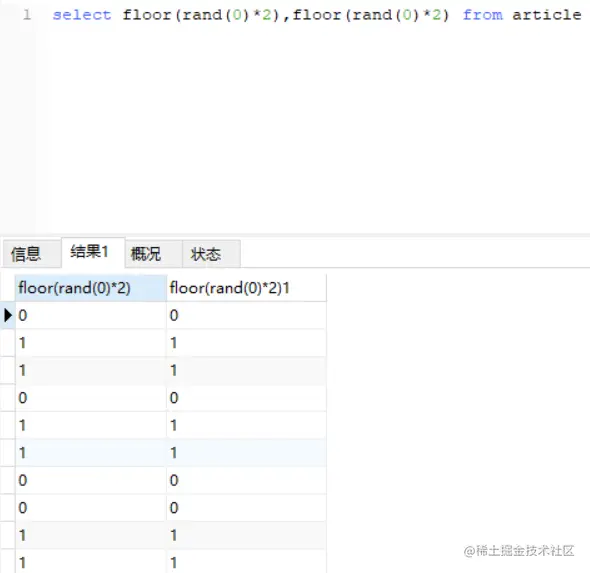
Task: Select first row cell in second column
Action: (246, 315)
